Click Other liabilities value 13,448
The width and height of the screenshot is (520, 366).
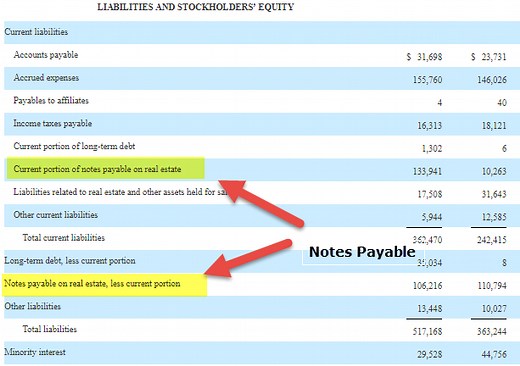tap(430, 309)
